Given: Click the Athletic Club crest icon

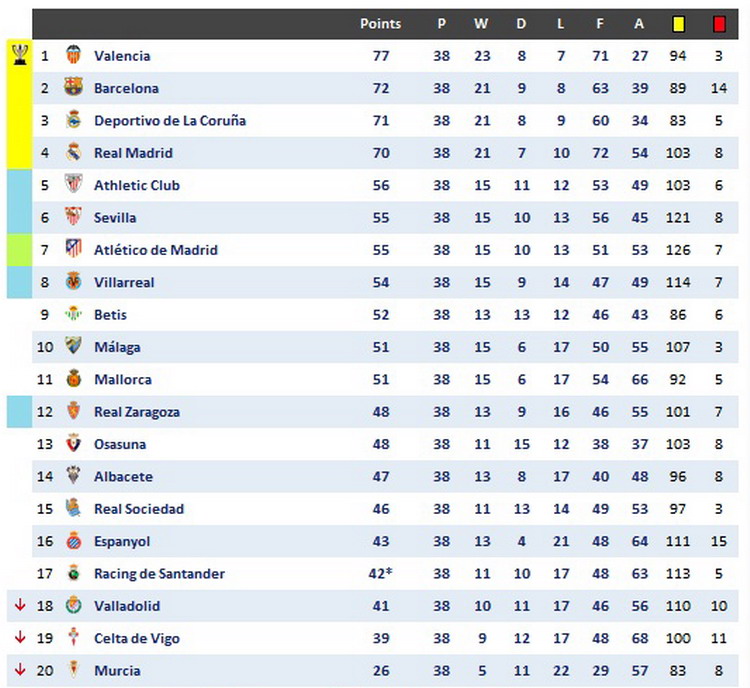Looking at the screenshot, I should tap(73, 185).
